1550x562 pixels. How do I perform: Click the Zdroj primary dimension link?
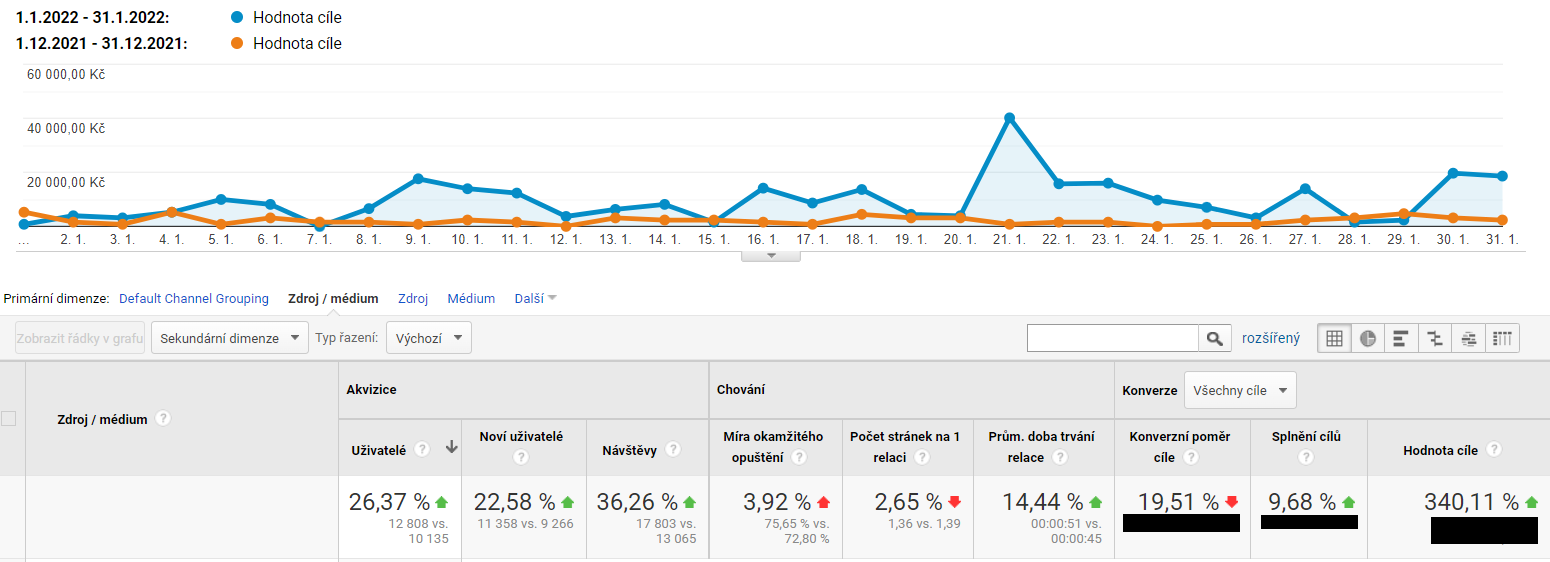pos(413,298)
